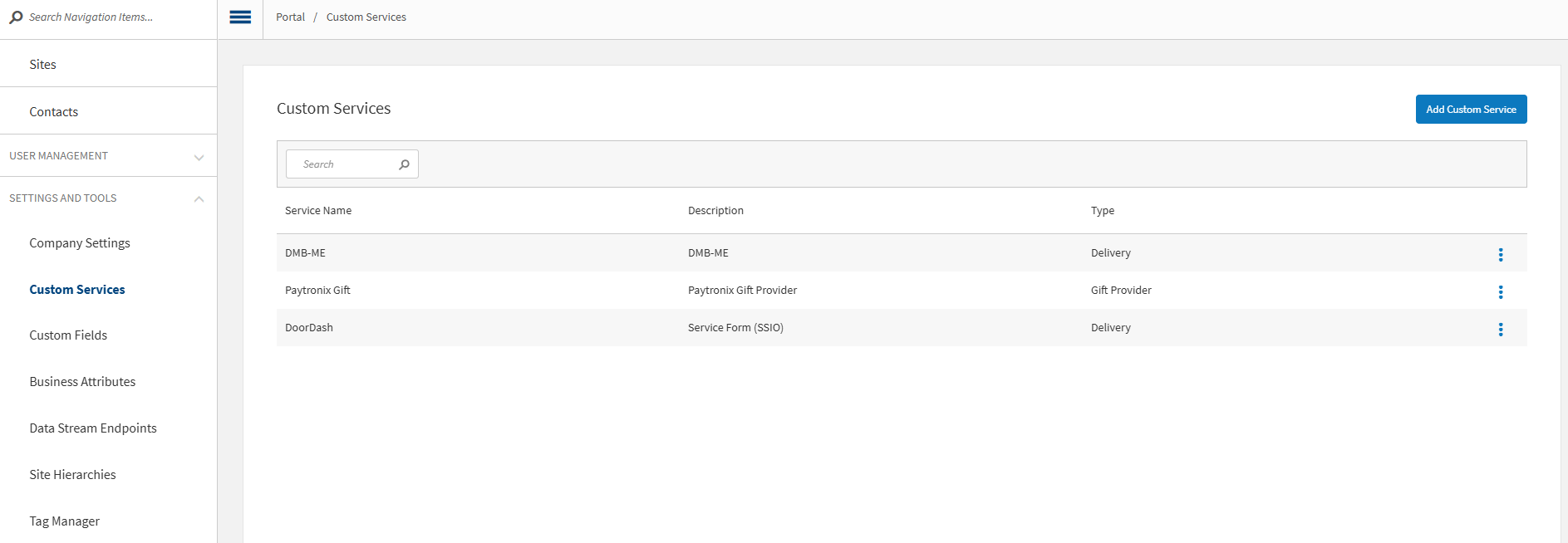Screen dimensions: 1568x543
Task: Click the Search Navigation Items field
Action: point(108,17)
